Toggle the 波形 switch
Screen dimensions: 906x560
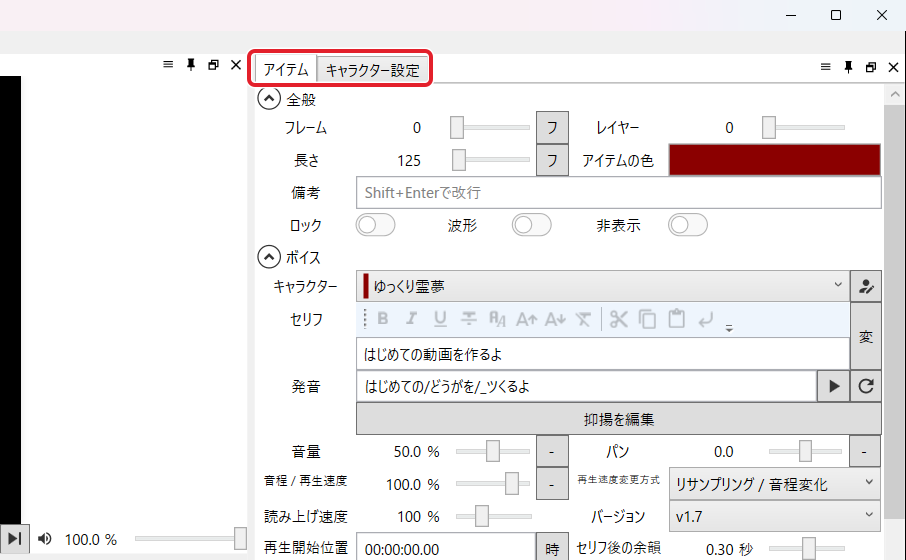pyautogui.click(x=532, y=225)
